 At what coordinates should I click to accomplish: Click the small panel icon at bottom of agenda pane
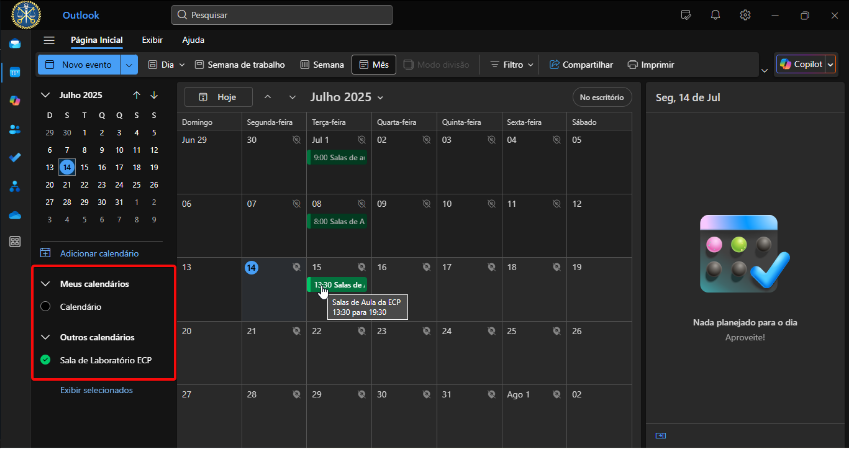[661, 436]
